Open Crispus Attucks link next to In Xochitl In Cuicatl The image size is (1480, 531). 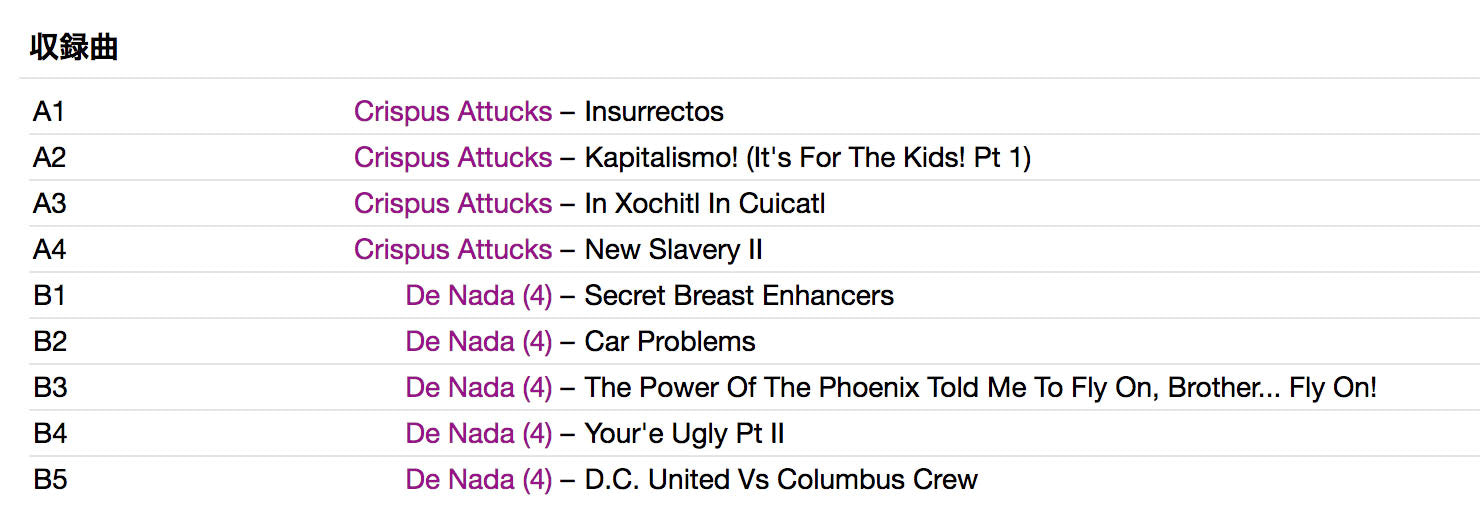452,203
